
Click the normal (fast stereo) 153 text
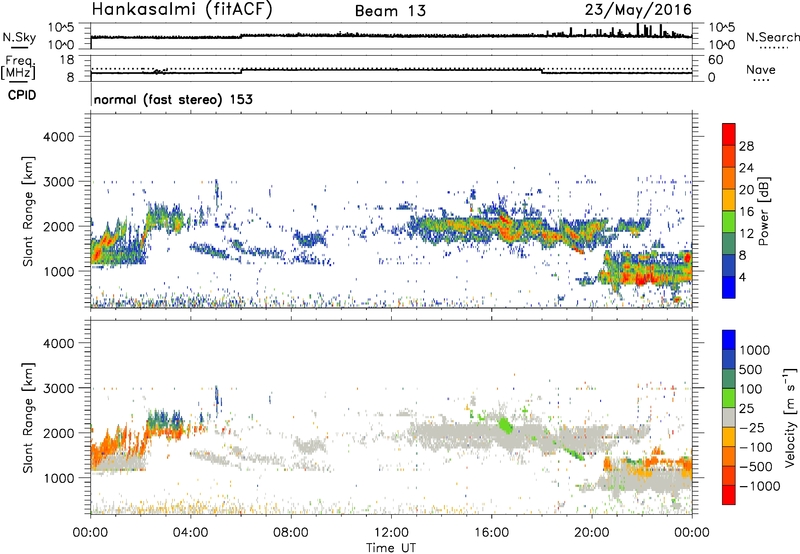173,99
